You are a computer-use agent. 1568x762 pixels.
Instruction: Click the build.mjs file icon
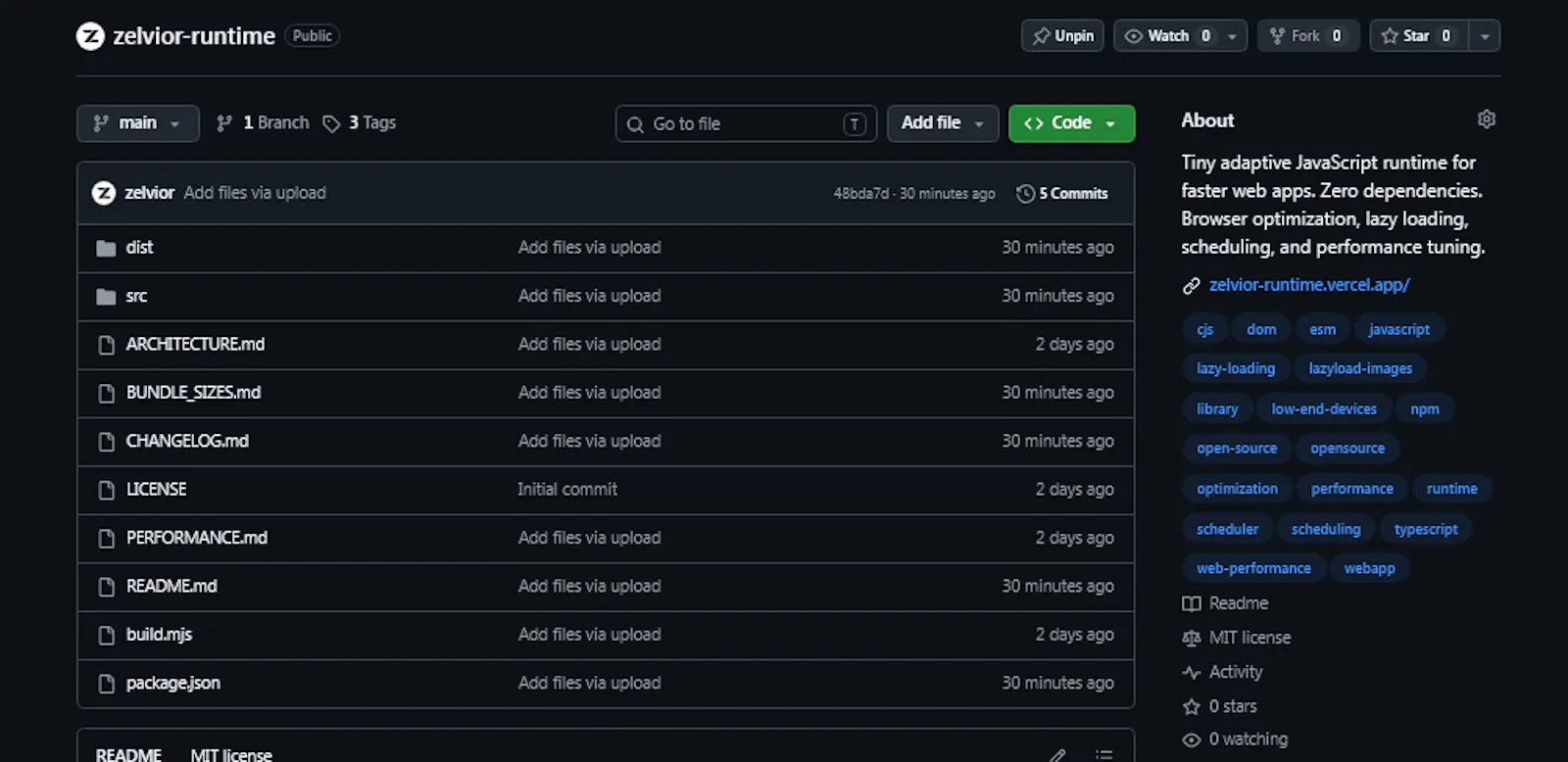(x=106, y=635)
